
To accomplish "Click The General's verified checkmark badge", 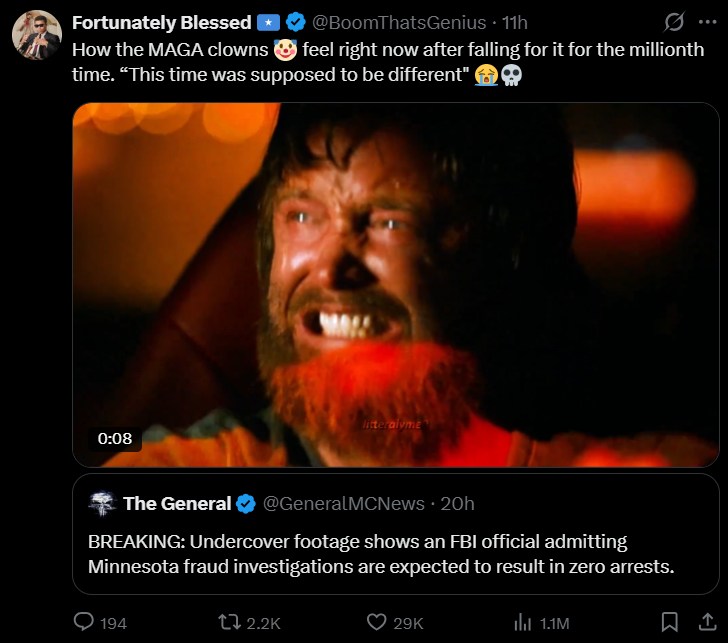I will tap(246, 503).
